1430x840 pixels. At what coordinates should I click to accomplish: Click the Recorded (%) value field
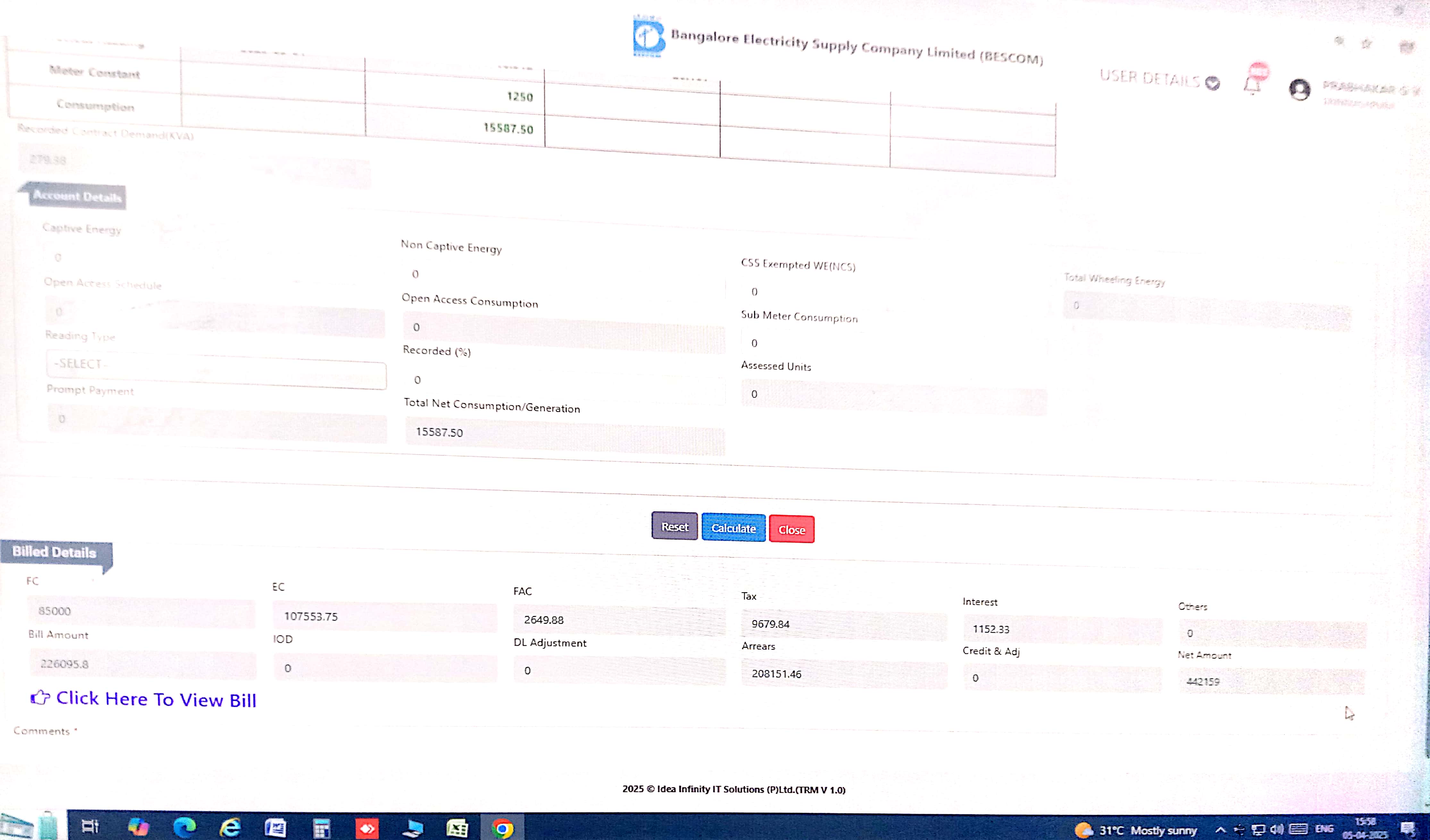tap(564, 384)
